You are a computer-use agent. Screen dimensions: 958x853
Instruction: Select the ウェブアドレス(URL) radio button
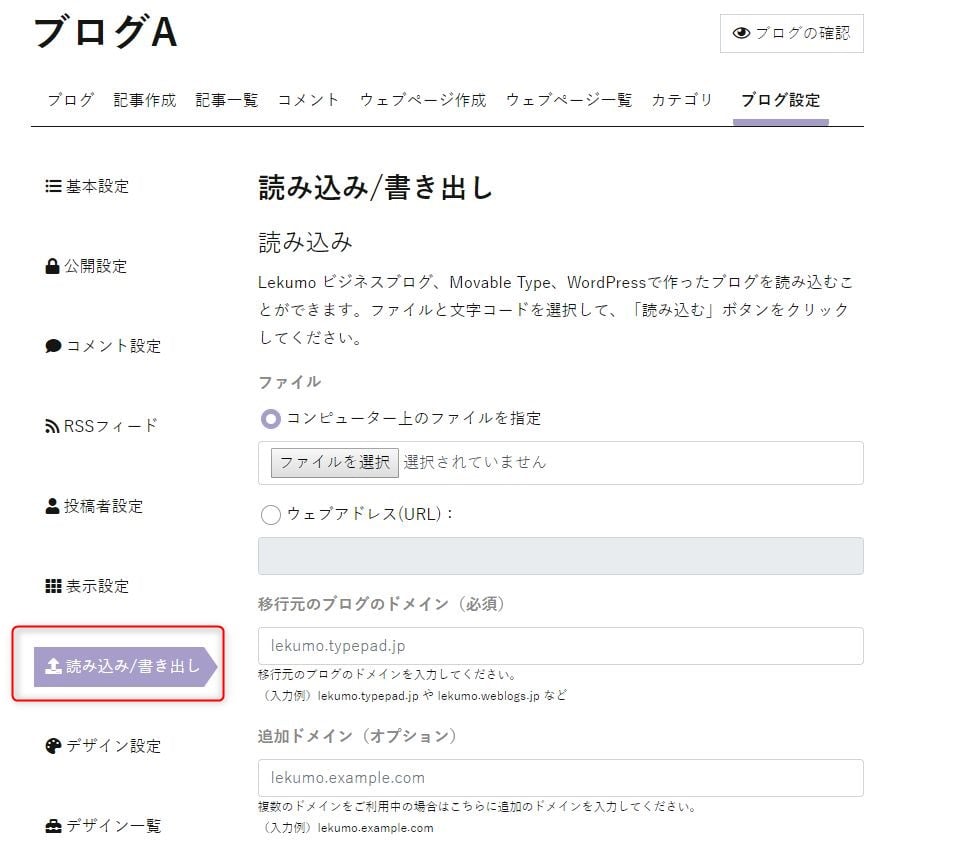[271, 514]
